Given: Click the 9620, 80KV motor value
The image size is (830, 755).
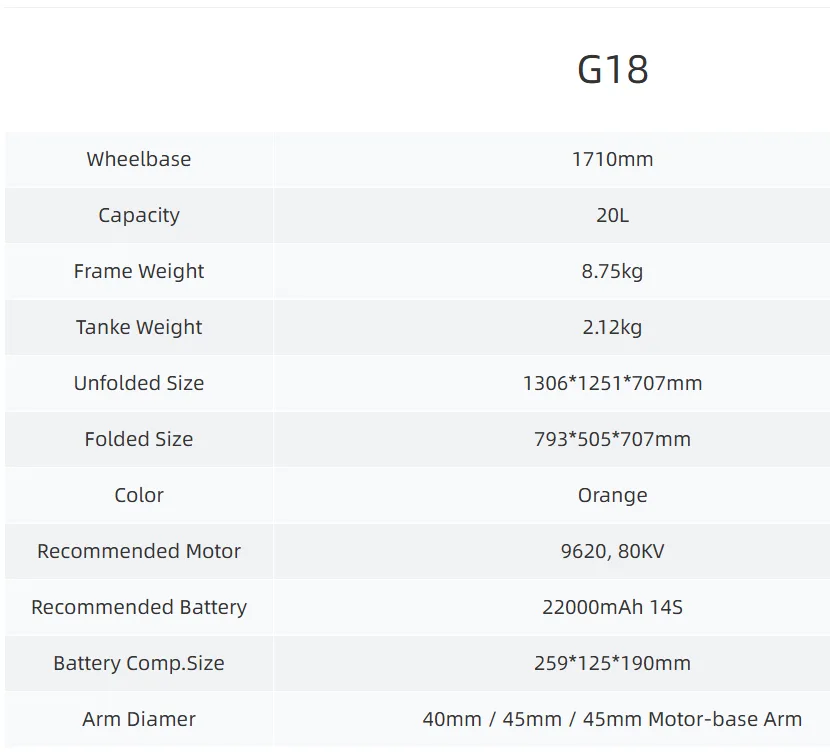Looking at the screenshot, I should point(612,551).
